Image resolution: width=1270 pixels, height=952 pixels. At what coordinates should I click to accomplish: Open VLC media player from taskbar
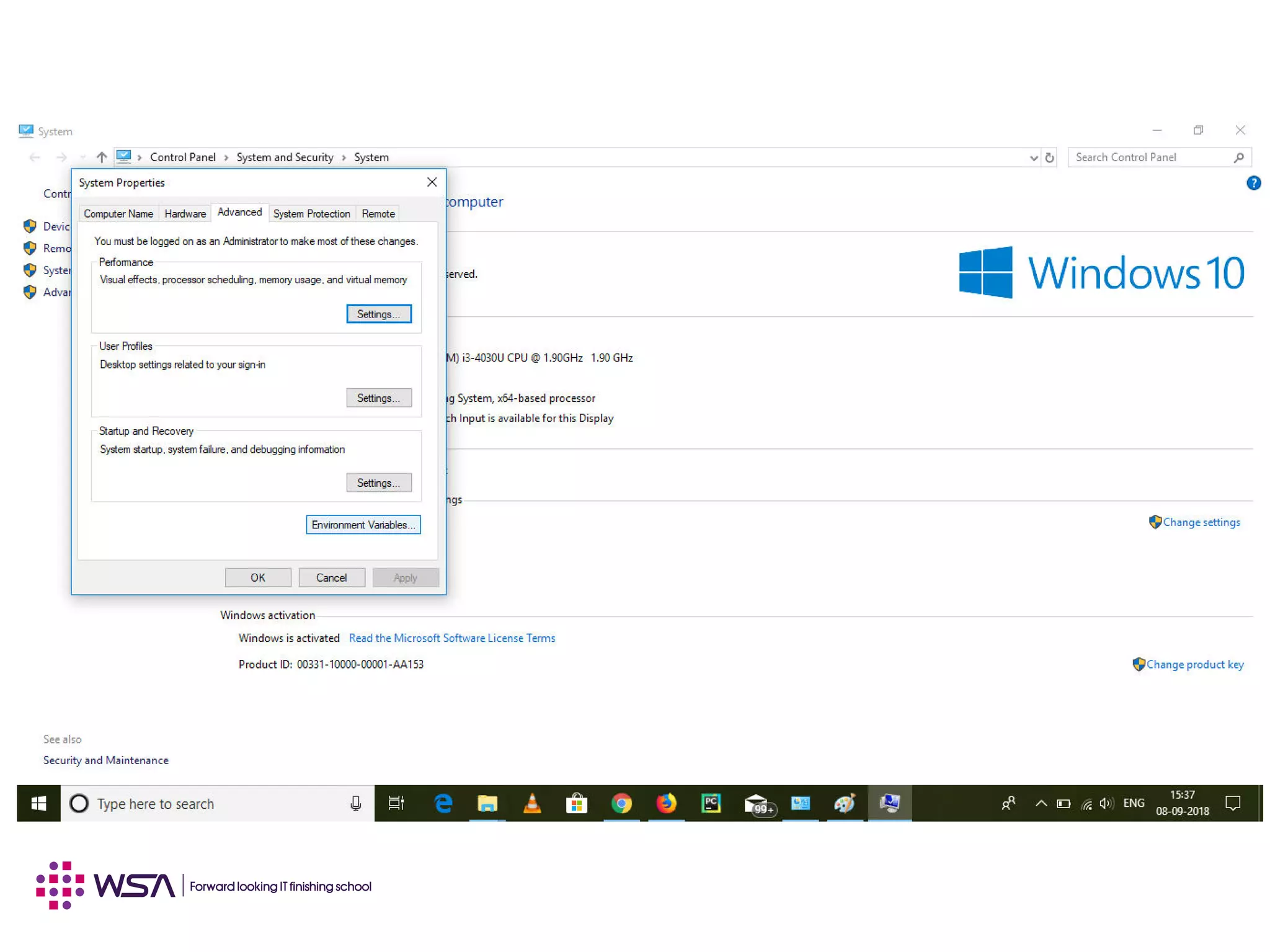[532, 803]
